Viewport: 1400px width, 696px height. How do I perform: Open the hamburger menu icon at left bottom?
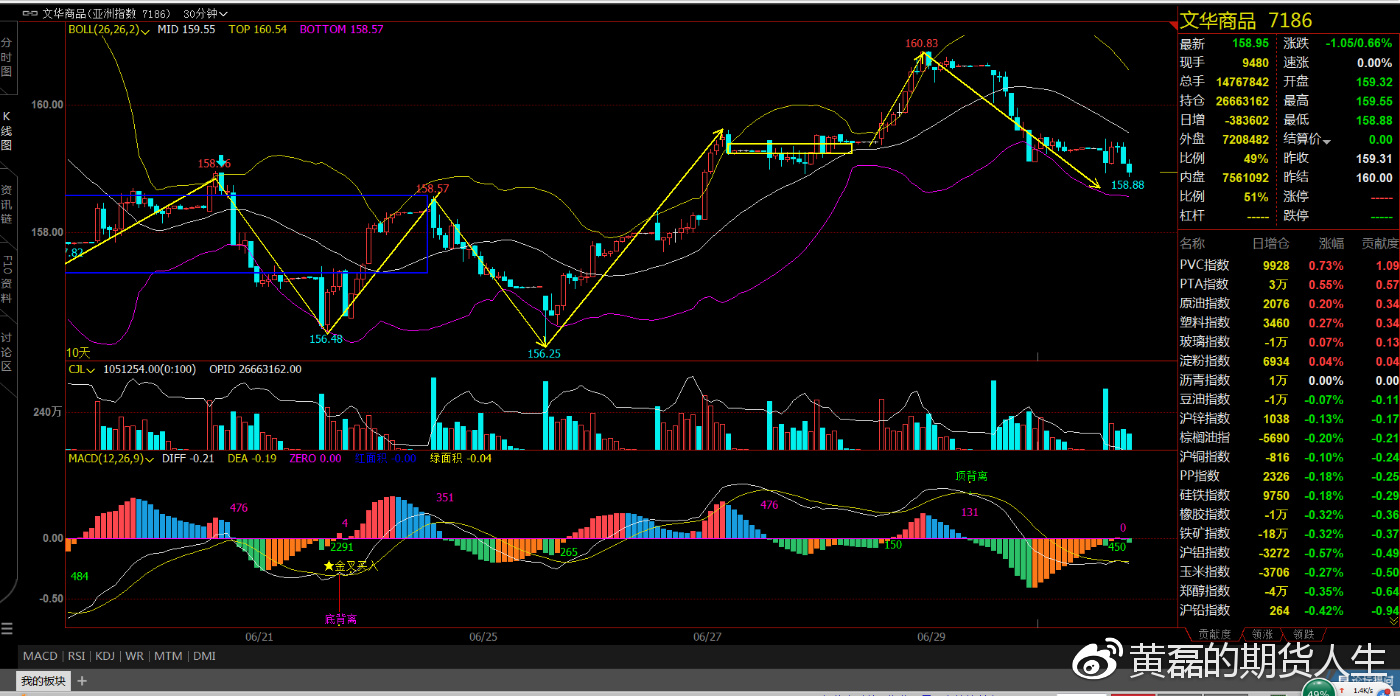click(7, 628)
